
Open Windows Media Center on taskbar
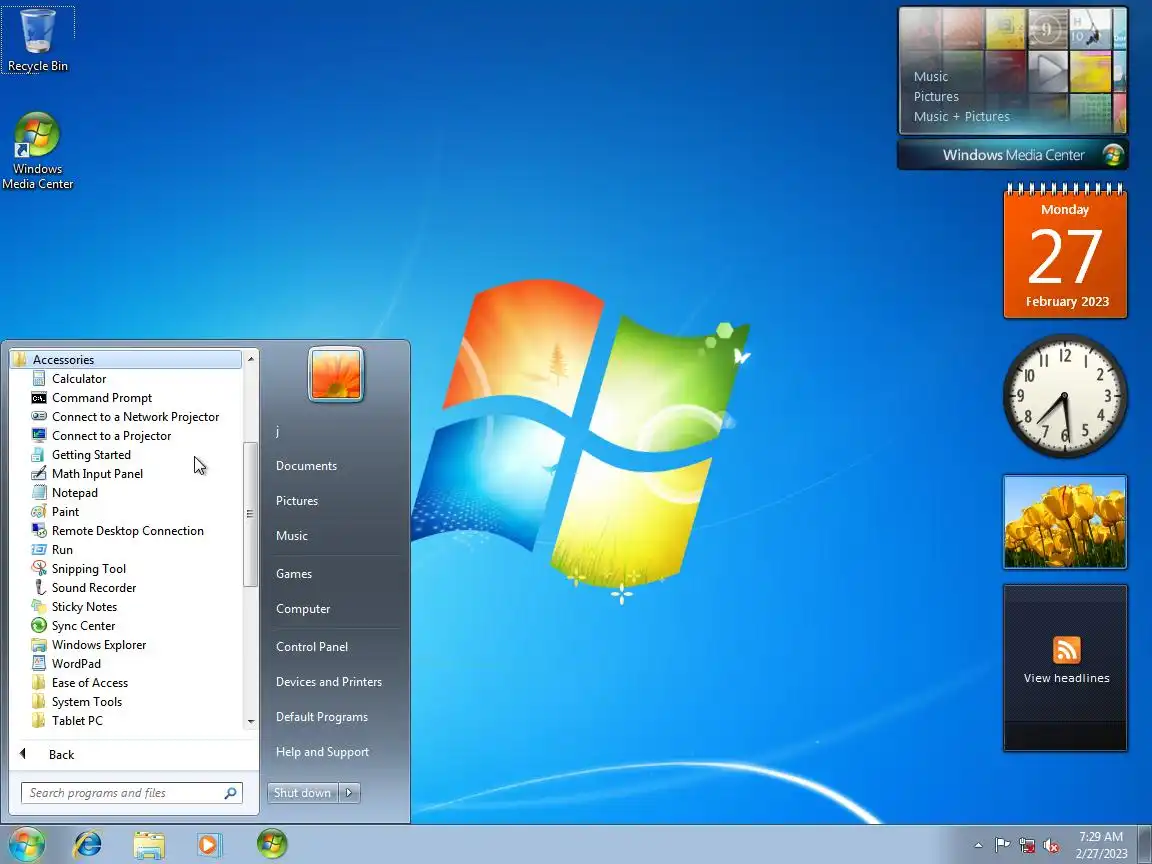[272, 844]
